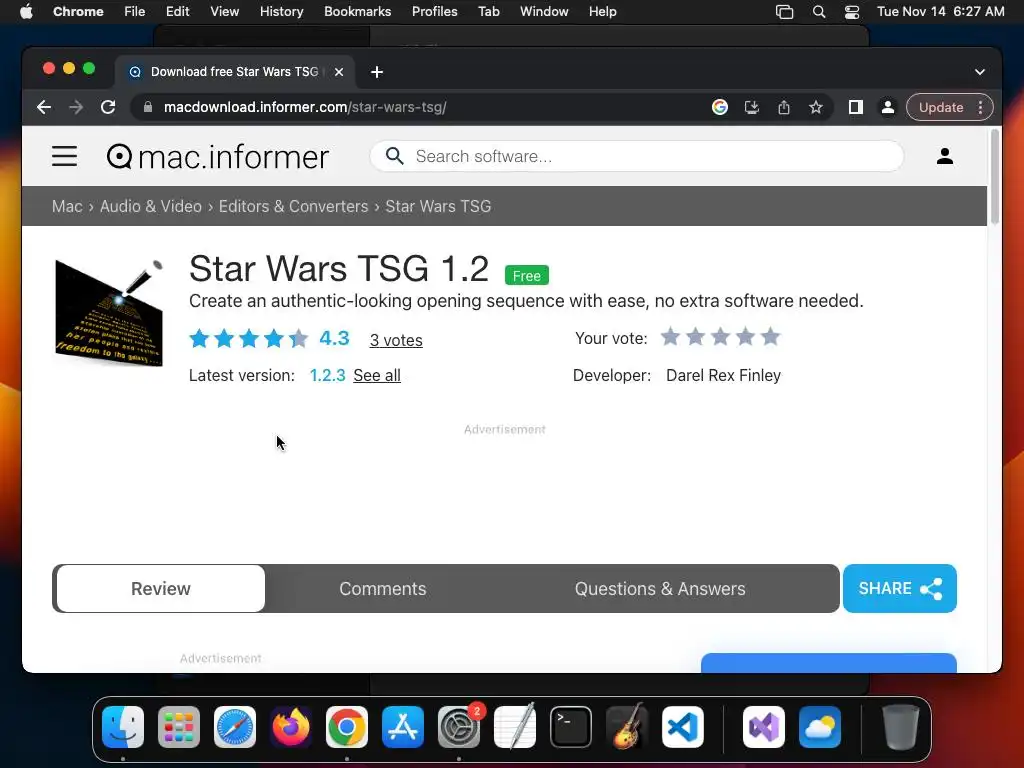Close the Download free Star Wars TSG tab
This screenshot has height=768, width=1024.
click(x=339, y=72)
